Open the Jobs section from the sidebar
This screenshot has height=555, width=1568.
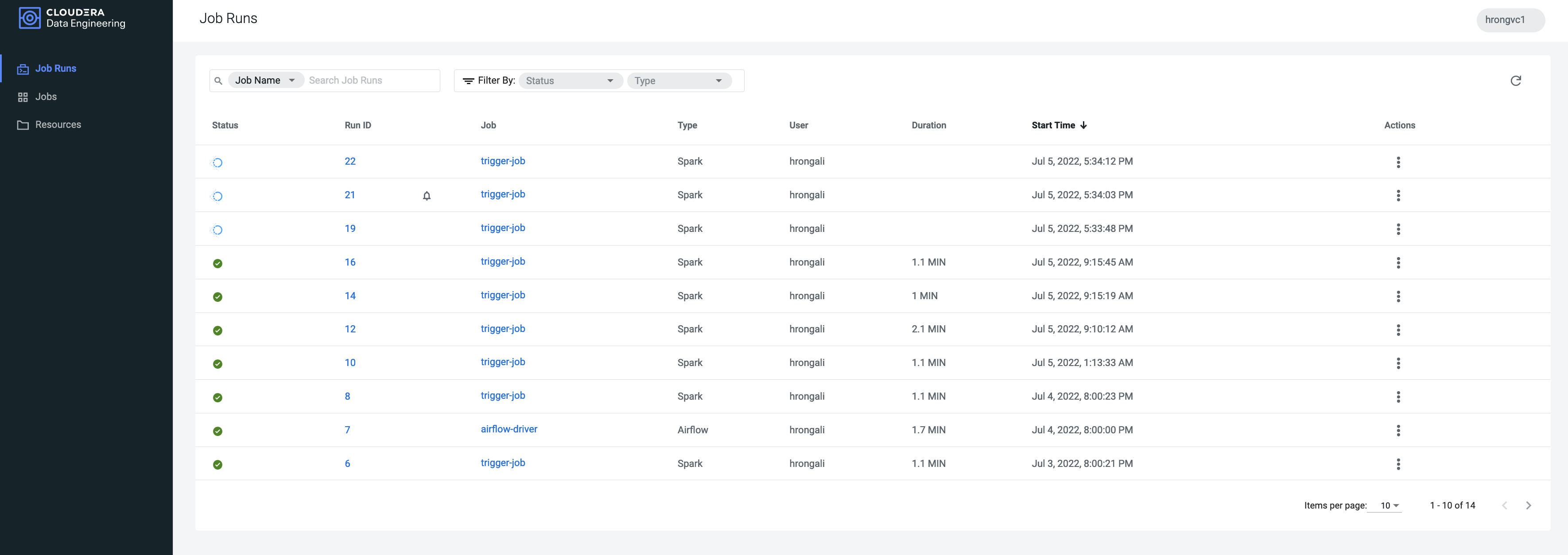click(46, 96)
